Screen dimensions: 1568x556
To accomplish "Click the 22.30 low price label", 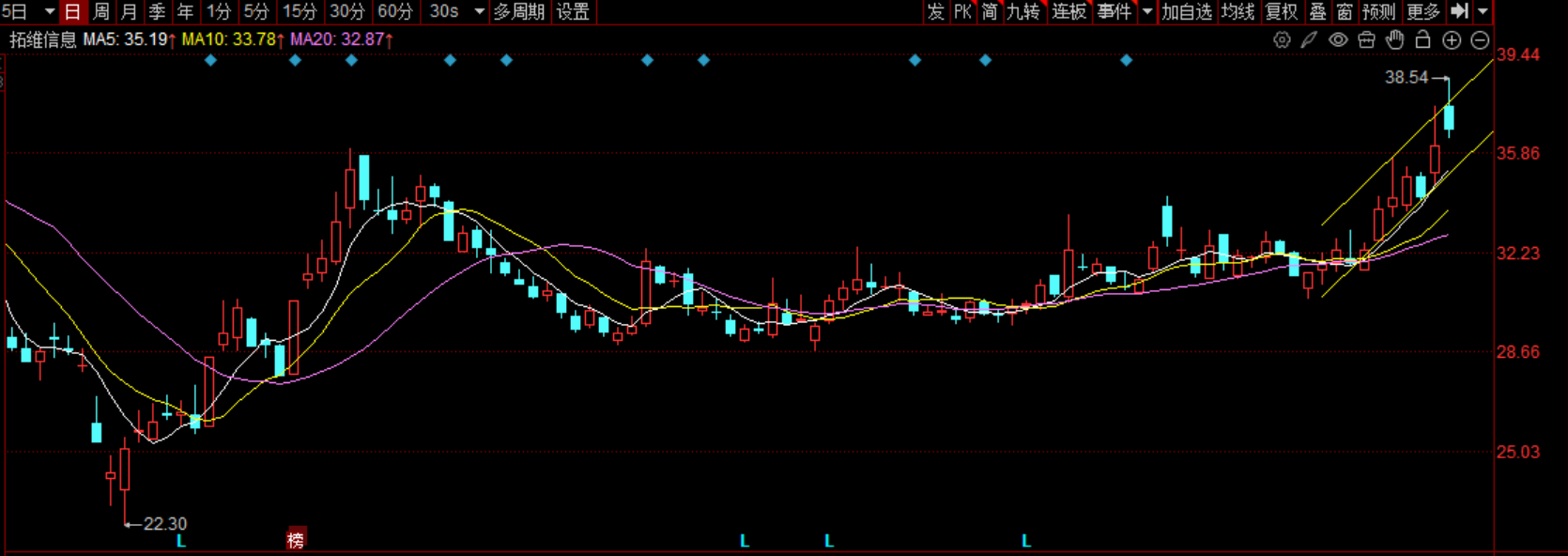I will point(165,524).
